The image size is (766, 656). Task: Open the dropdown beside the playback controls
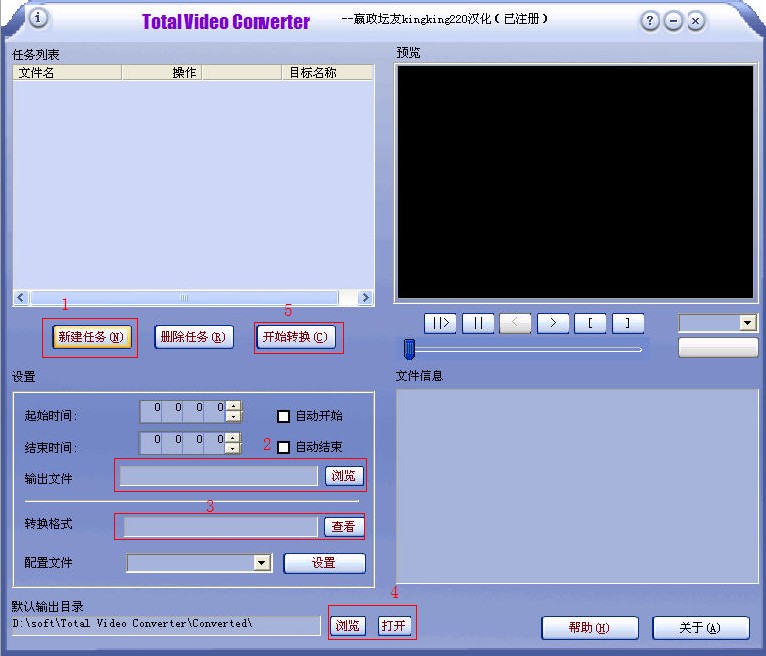(x=747, y=322)
